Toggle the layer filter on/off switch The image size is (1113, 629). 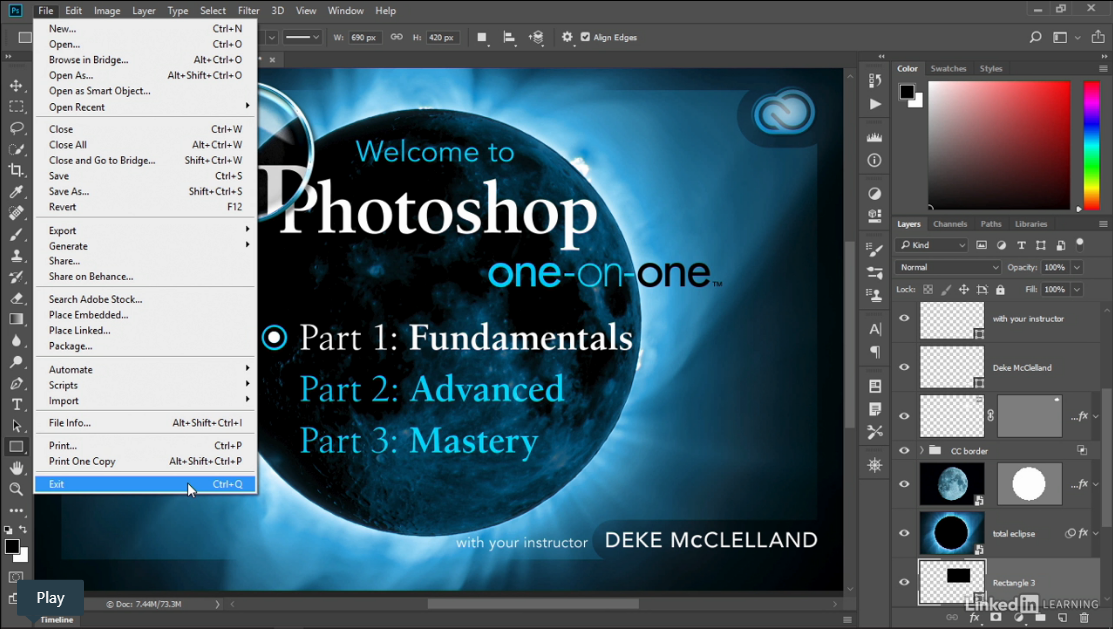pyautogui.click(x=1080, y=244)
